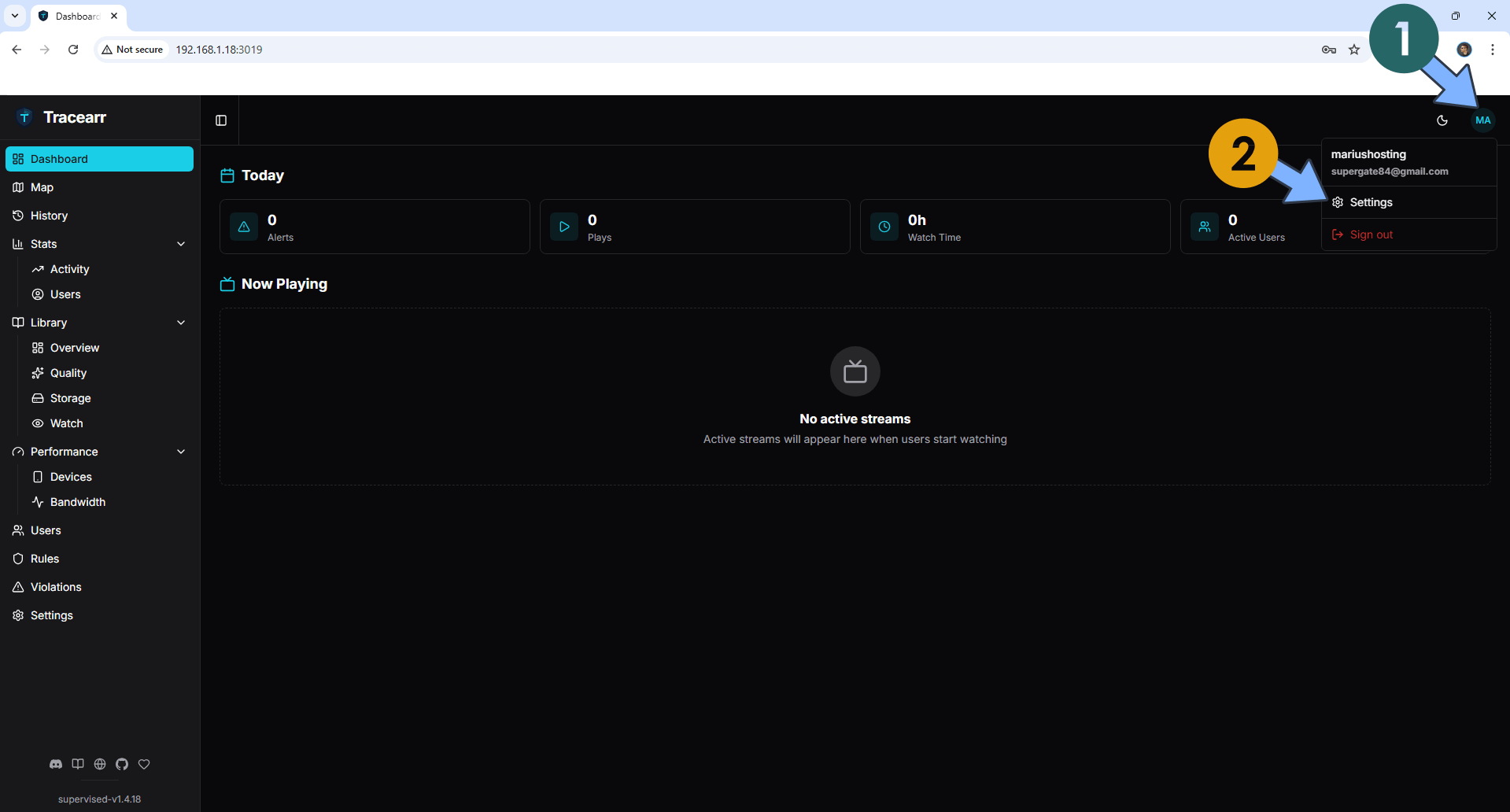Image resolution: width=1510 pixels, height=812 pixels.
Task: Open the website globe icon in footer
Action: pos(99,763)
